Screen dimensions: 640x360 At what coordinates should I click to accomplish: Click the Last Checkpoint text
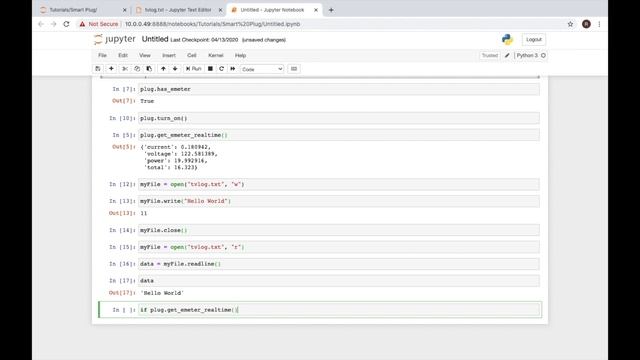204,40
